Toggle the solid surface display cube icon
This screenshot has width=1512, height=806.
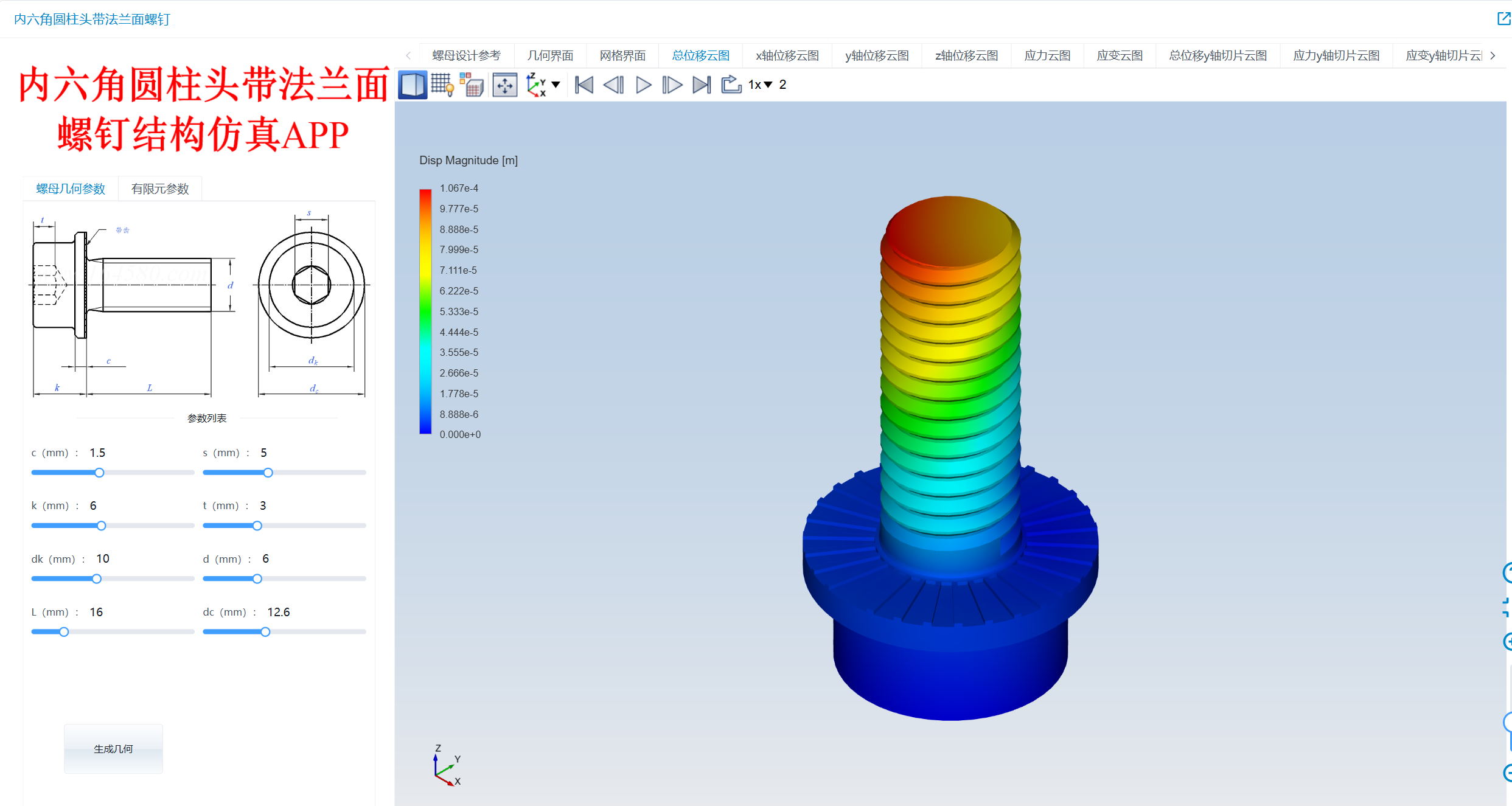pyautogui.click(x=413, y=85)
